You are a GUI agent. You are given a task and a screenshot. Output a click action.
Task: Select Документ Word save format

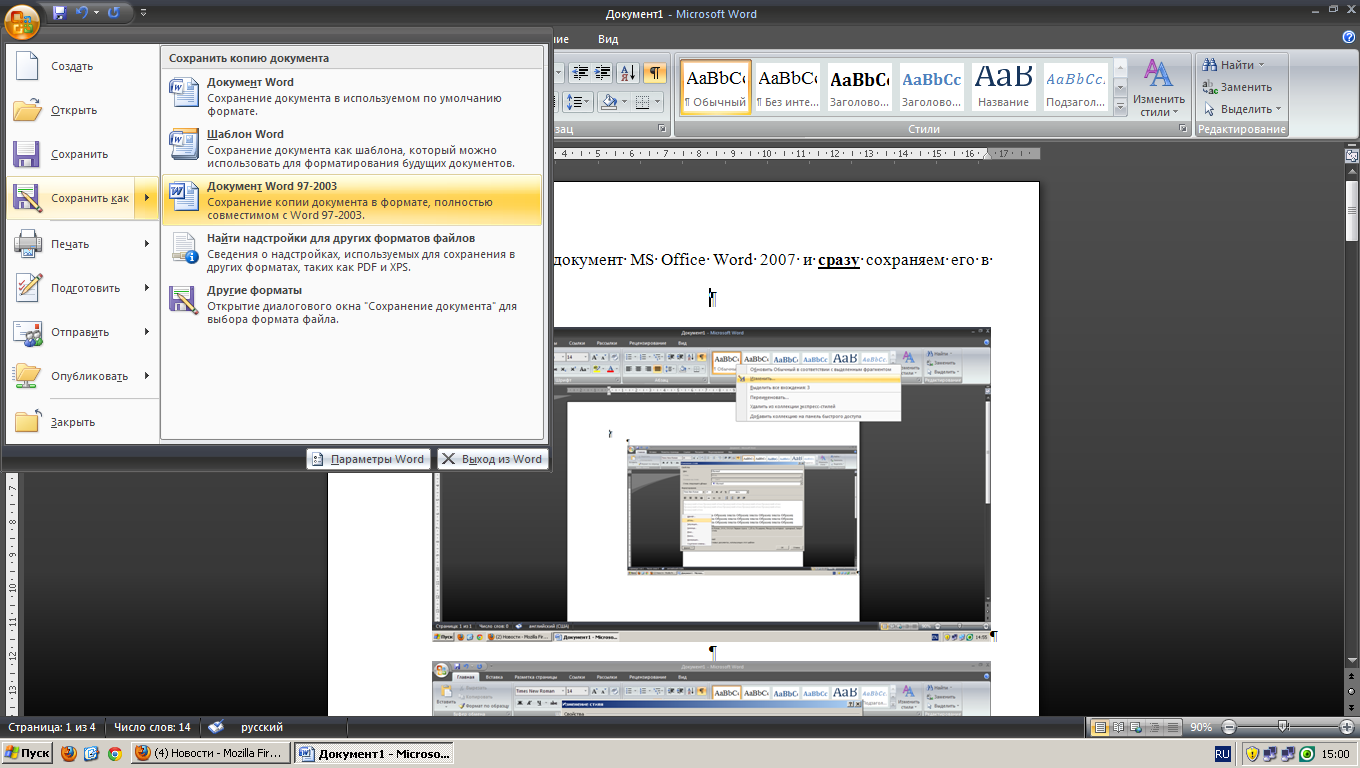click(352, 96)
